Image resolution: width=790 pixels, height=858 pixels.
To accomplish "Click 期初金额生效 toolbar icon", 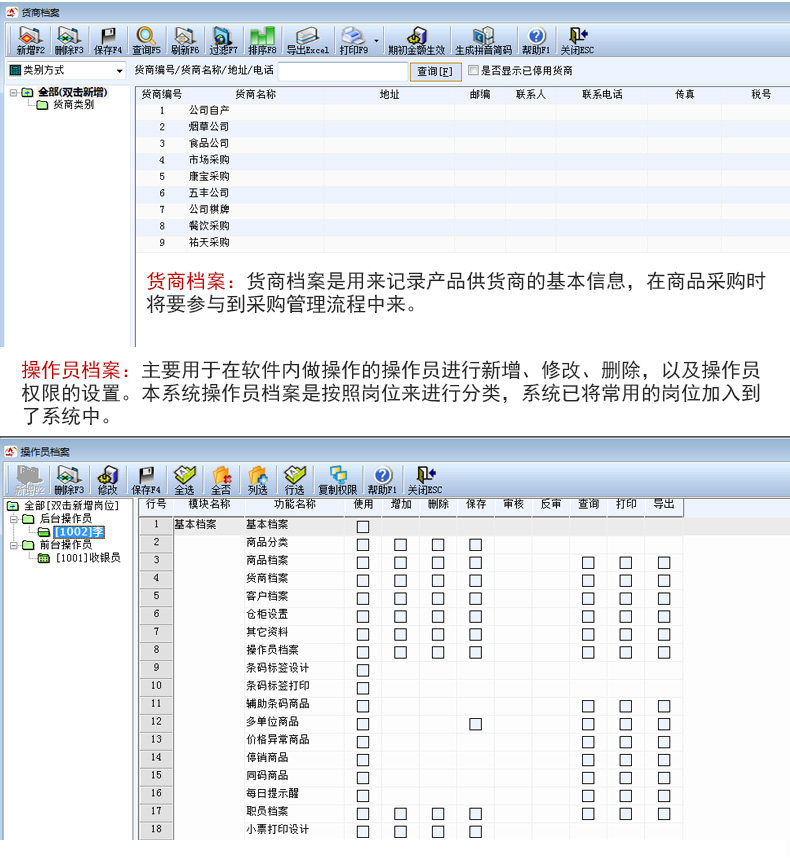I will (416, 41).
